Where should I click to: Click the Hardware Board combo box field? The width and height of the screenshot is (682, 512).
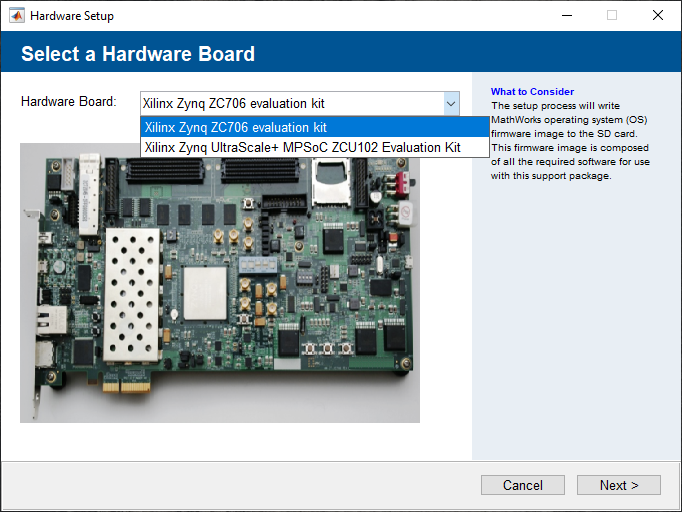[x=290, y=103]
